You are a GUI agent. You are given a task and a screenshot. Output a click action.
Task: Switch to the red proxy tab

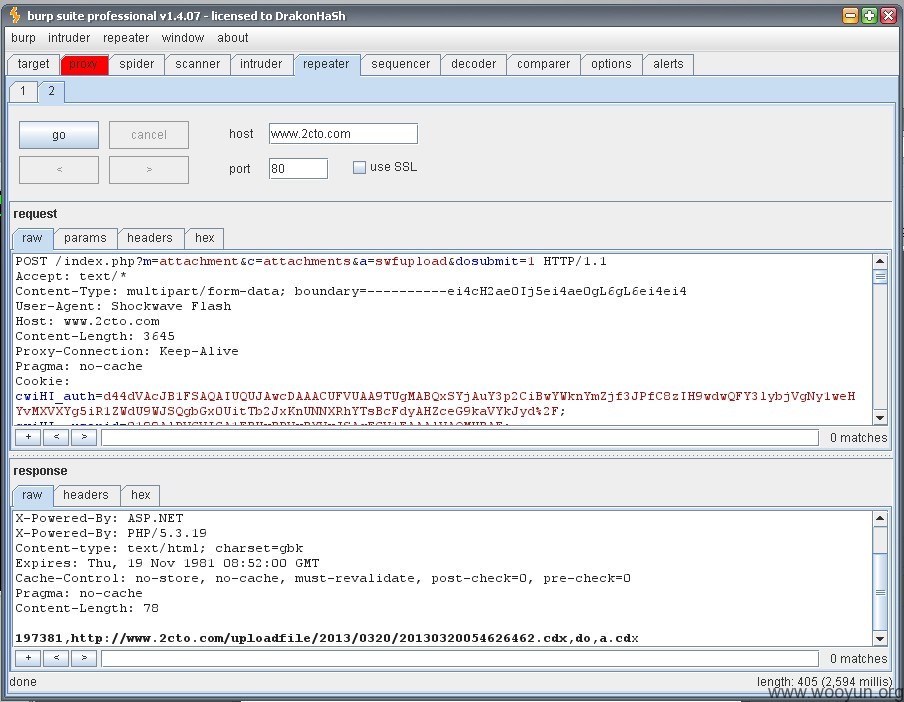(84, 64)
